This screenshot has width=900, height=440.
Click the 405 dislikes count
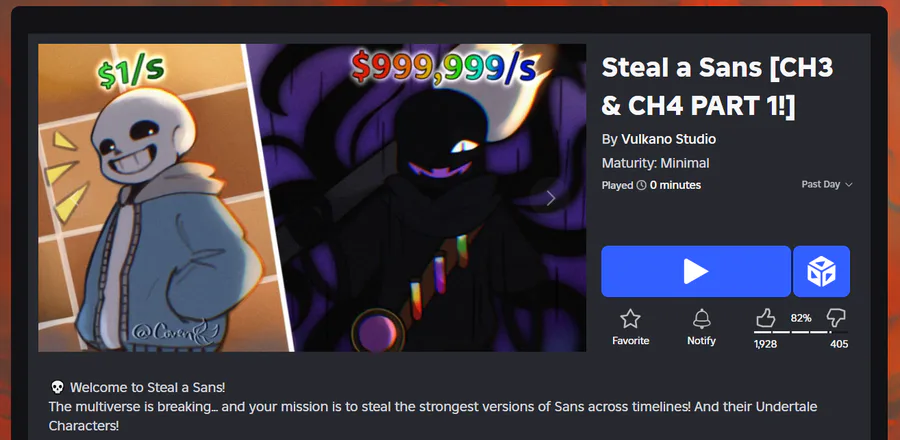coord(839,344)
